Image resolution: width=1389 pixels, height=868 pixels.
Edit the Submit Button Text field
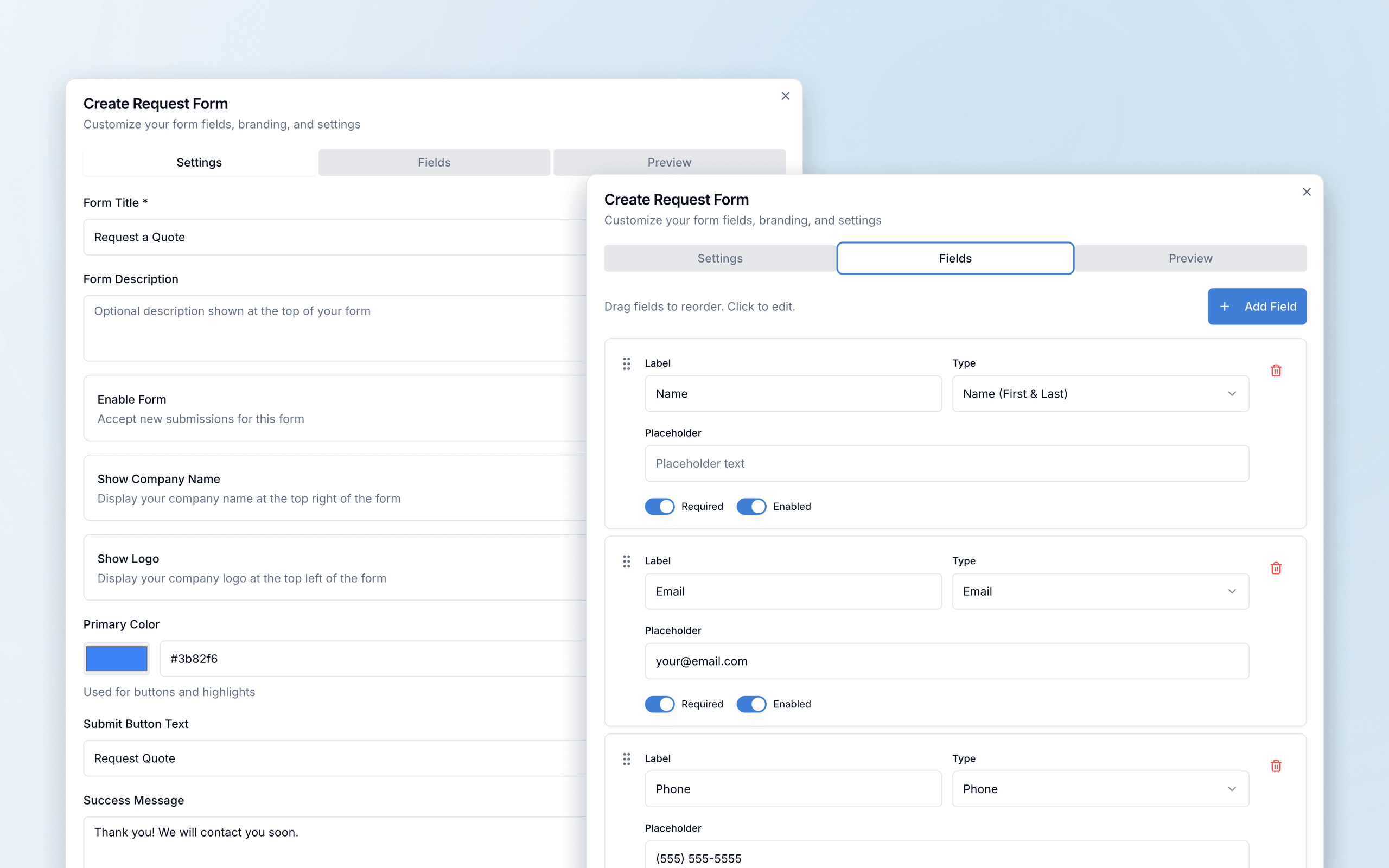pos(335,758)
